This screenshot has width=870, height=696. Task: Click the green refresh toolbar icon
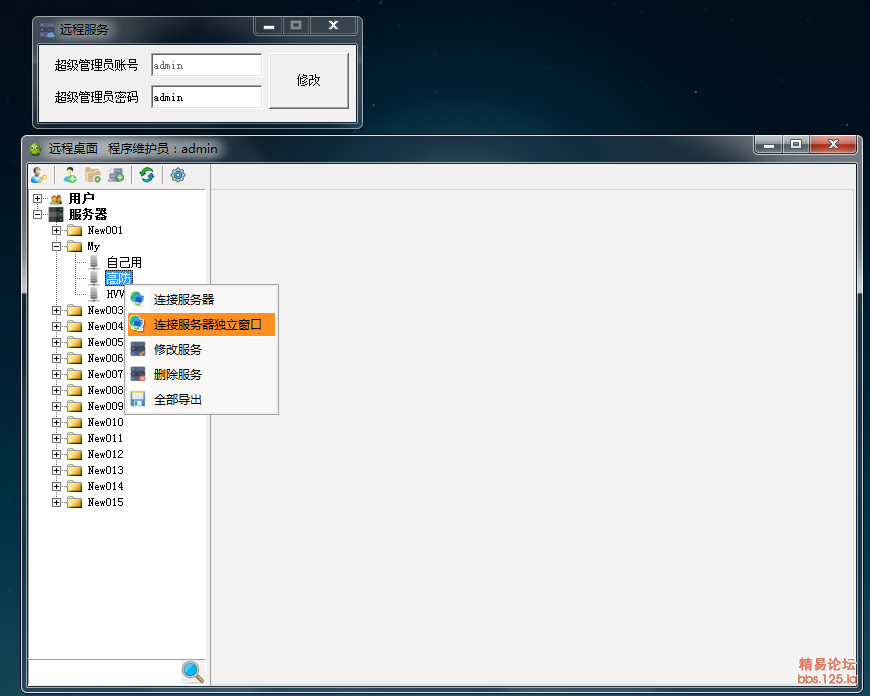147,175
